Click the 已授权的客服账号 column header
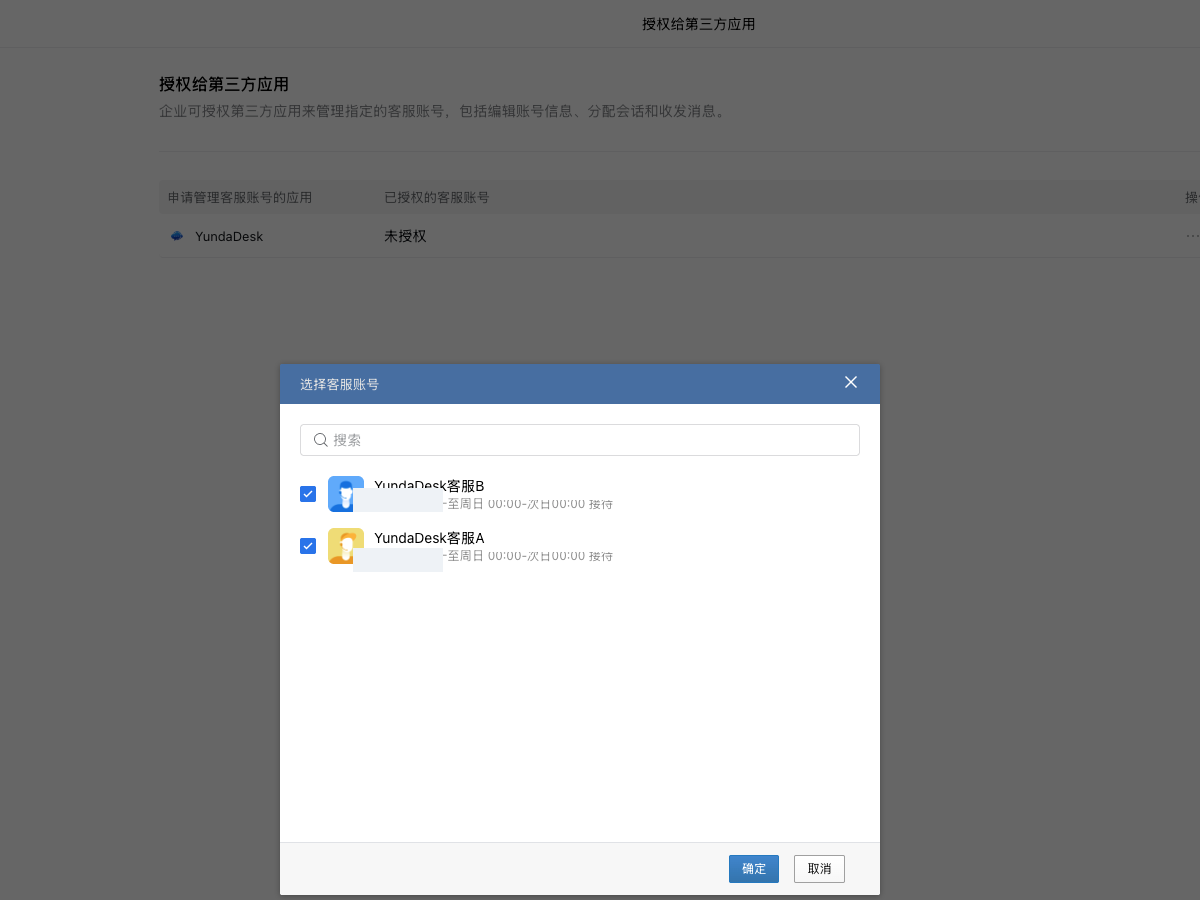Viewport: 1200px width, 900px height. pyautogui.click(x=437, y=197)
